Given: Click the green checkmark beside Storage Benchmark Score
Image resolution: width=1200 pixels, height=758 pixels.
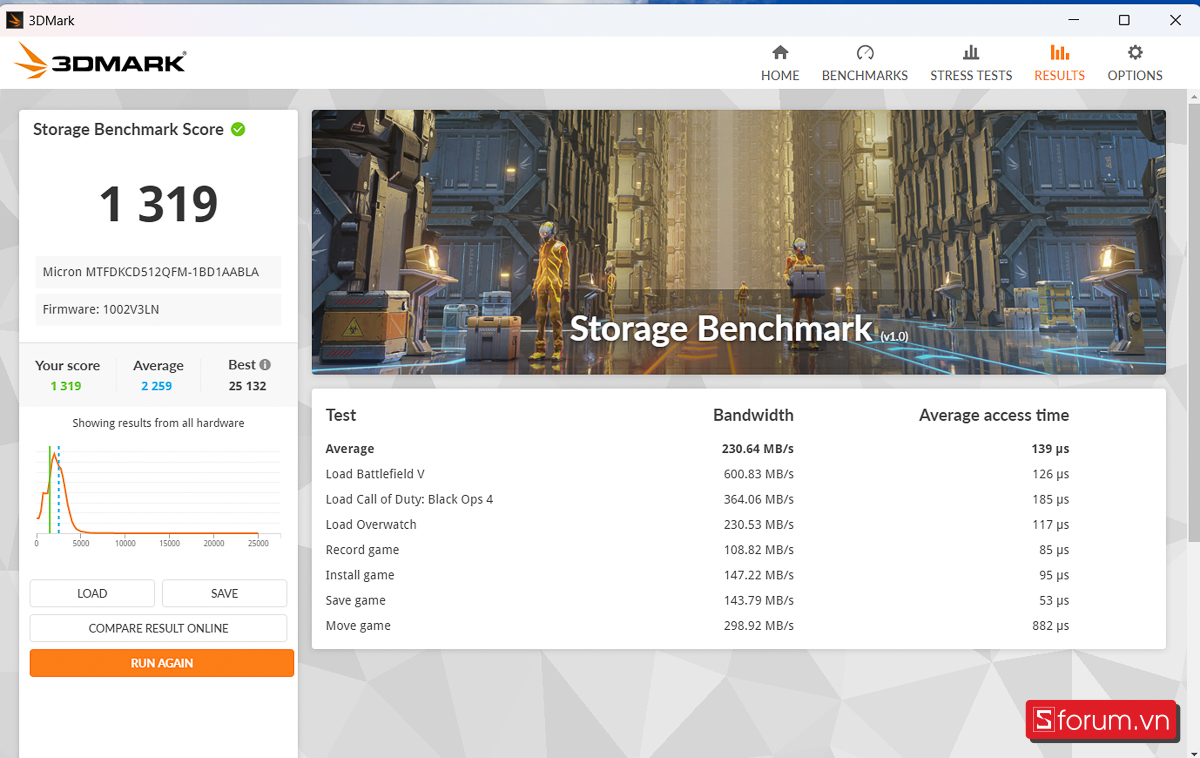Looking at the screenshot, I should point(238,129).
